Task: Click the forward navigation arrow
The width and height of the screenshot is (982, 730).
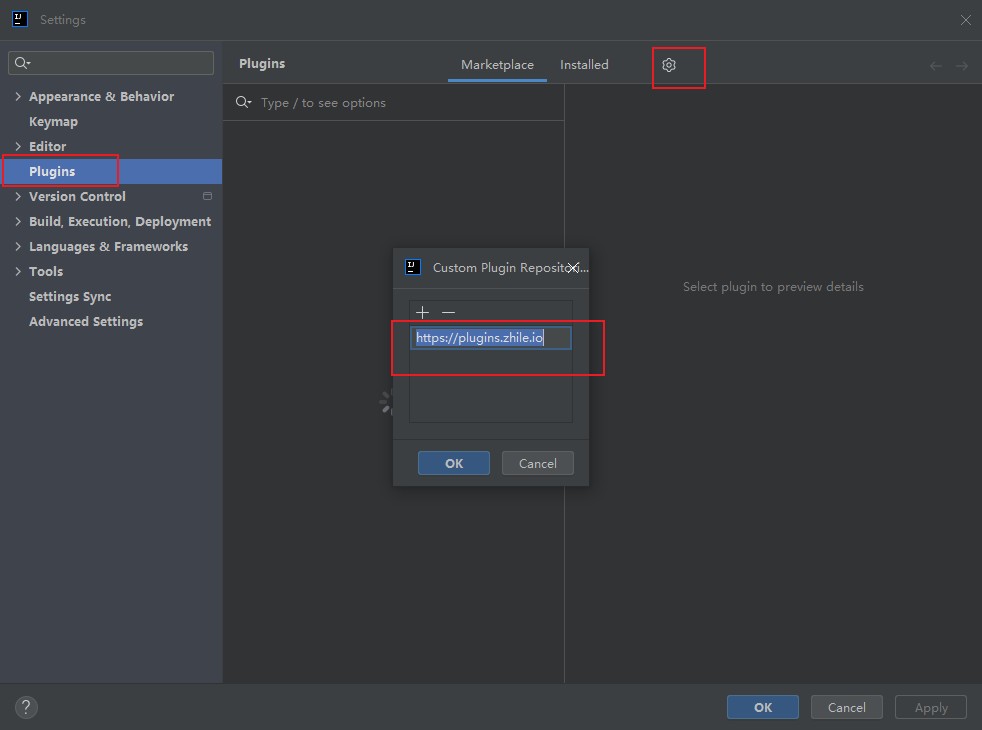Action: click(x=961, y=66)
